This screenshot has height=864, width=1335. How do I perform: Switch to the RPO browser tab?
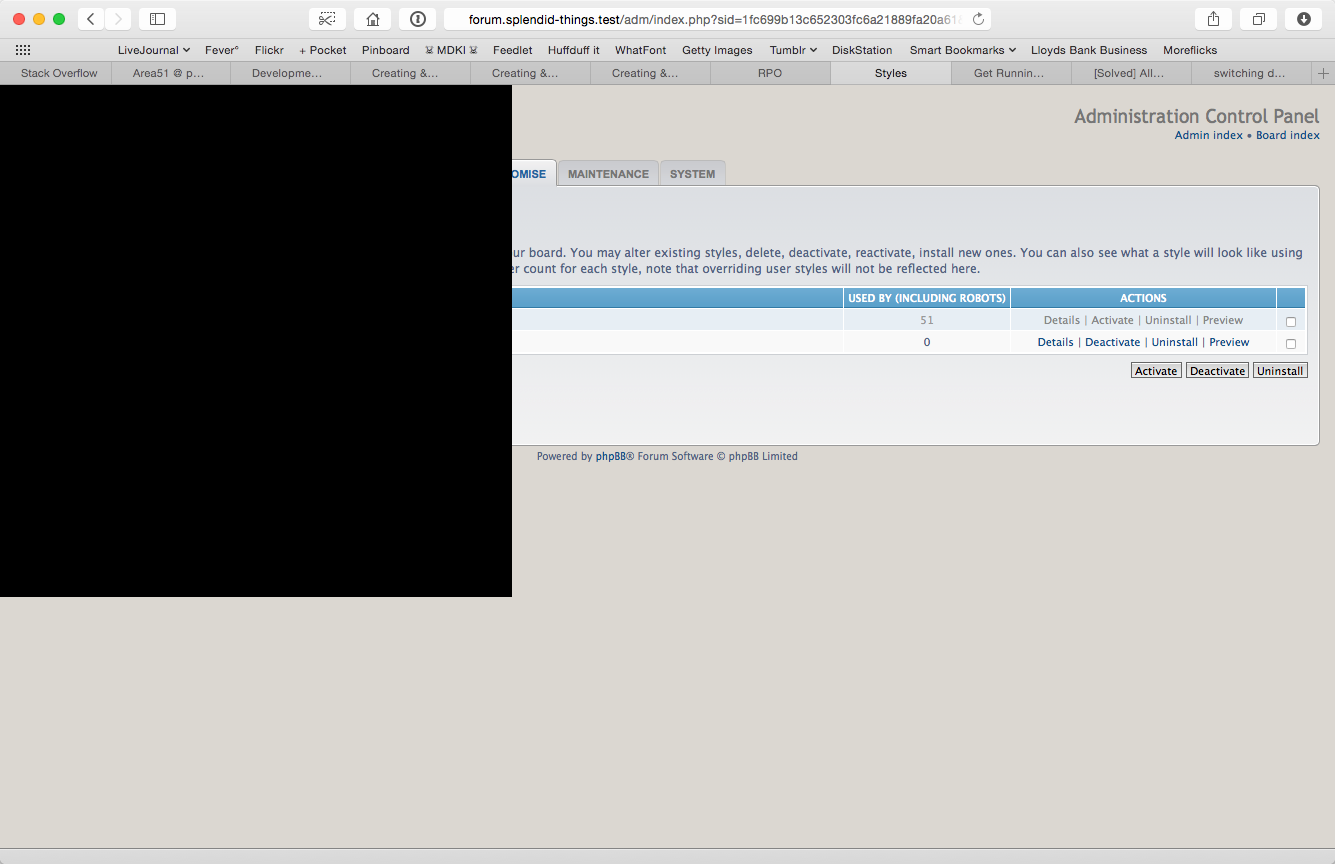770,73
